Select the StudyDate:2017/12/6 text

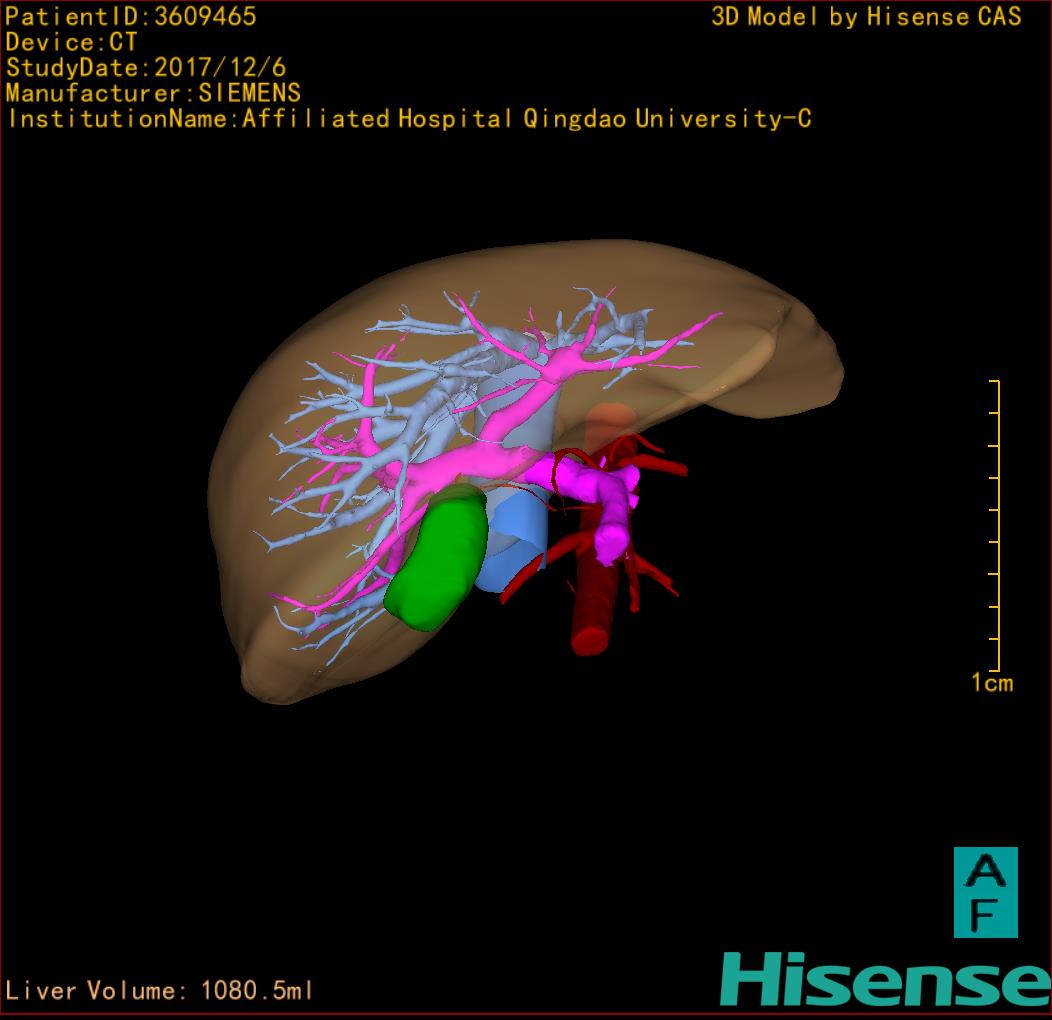[146, 68]
